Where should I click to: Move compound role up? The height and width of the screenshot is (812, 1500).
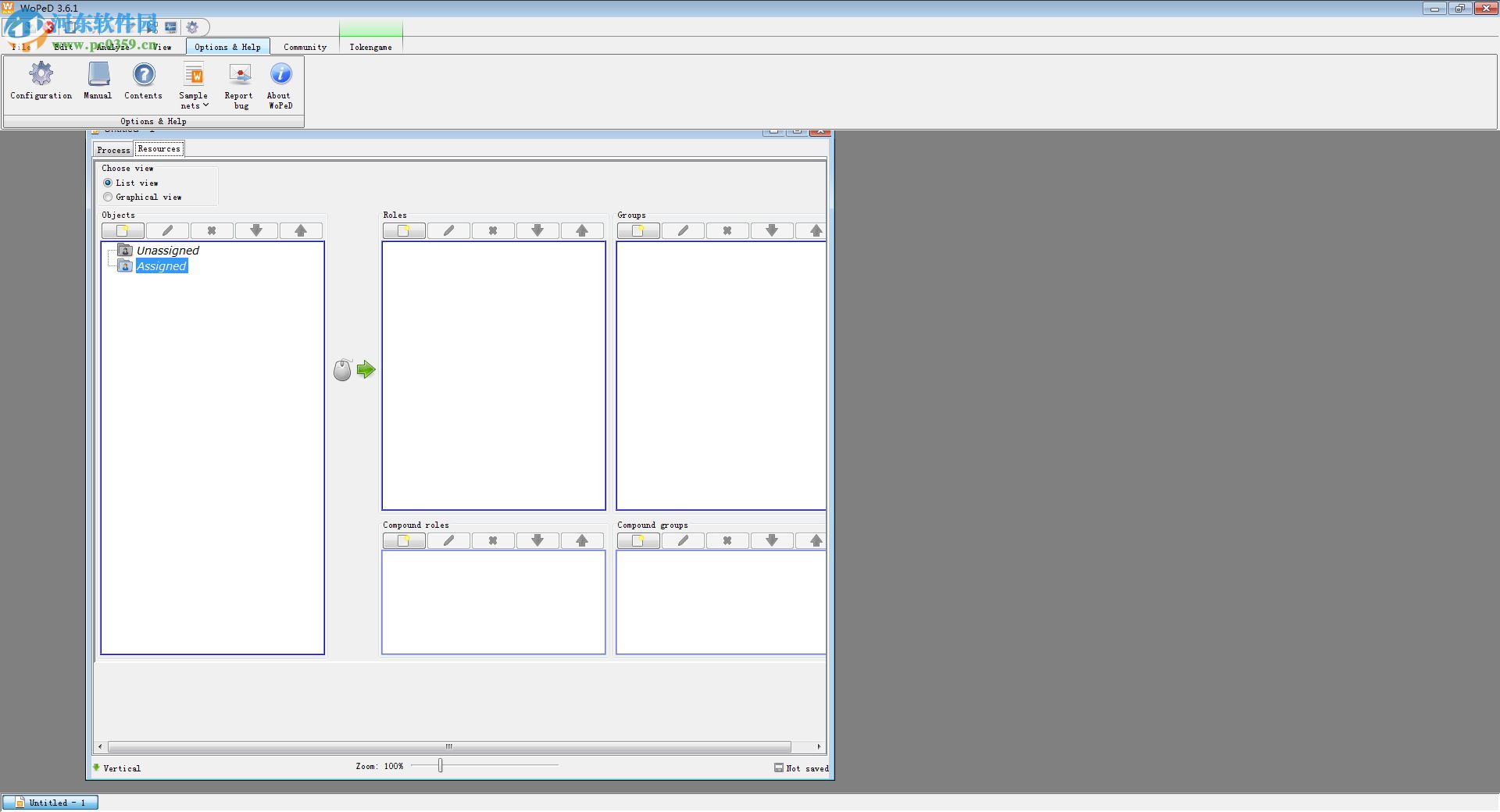click(x=582, y=540)
